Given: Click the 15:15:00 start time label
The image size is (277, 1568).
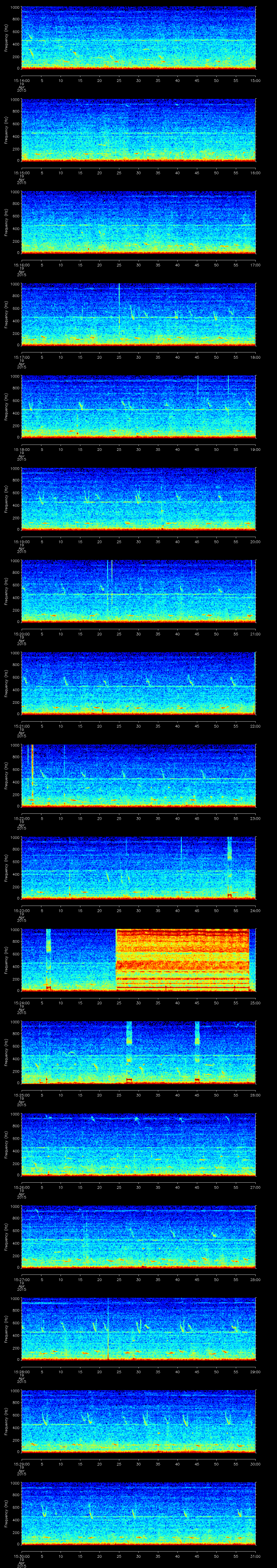Looking at the screenshot, I should (21, 173).
